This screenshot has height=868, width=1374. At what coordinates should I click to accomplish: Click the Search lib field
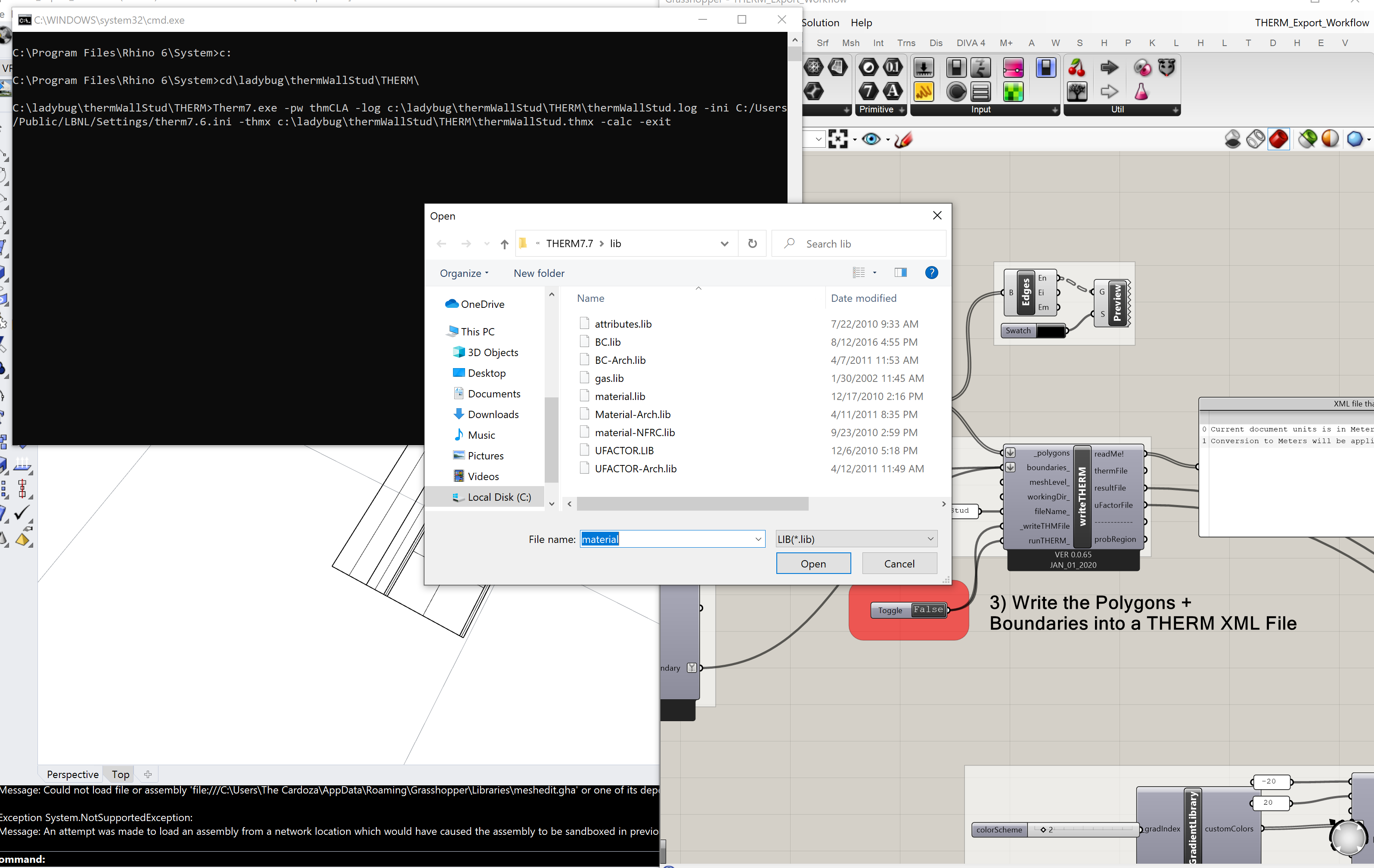pyautogui.click(x=858, y=244)
